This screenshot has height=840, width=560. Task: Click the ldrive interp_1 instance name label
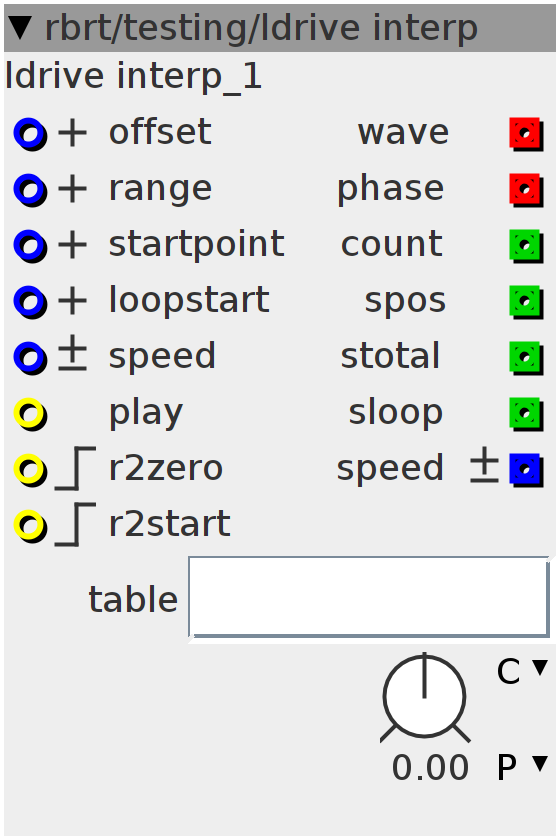133,76
